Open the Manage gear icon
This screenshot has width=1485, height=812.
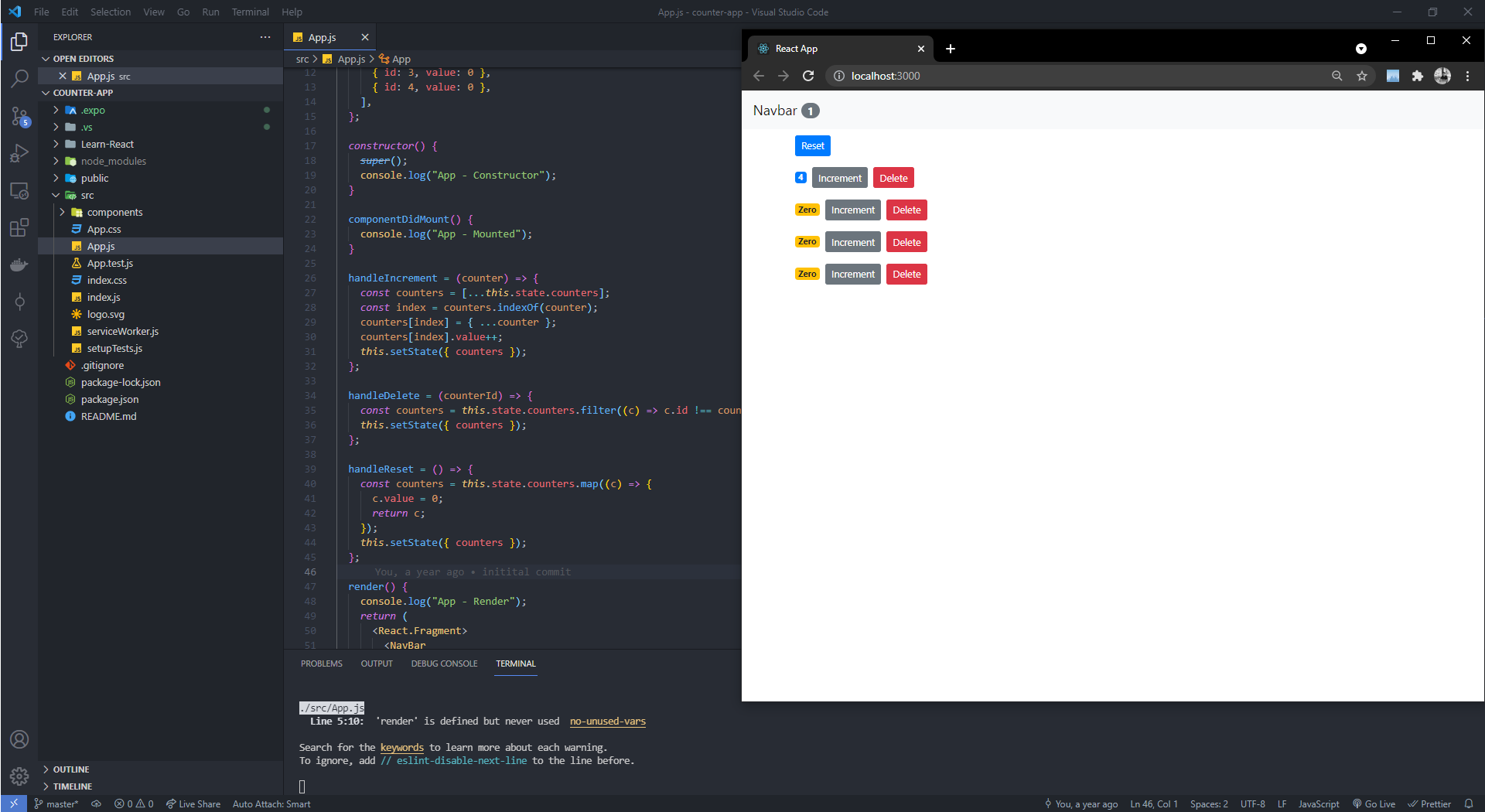(x=19, y=776)
